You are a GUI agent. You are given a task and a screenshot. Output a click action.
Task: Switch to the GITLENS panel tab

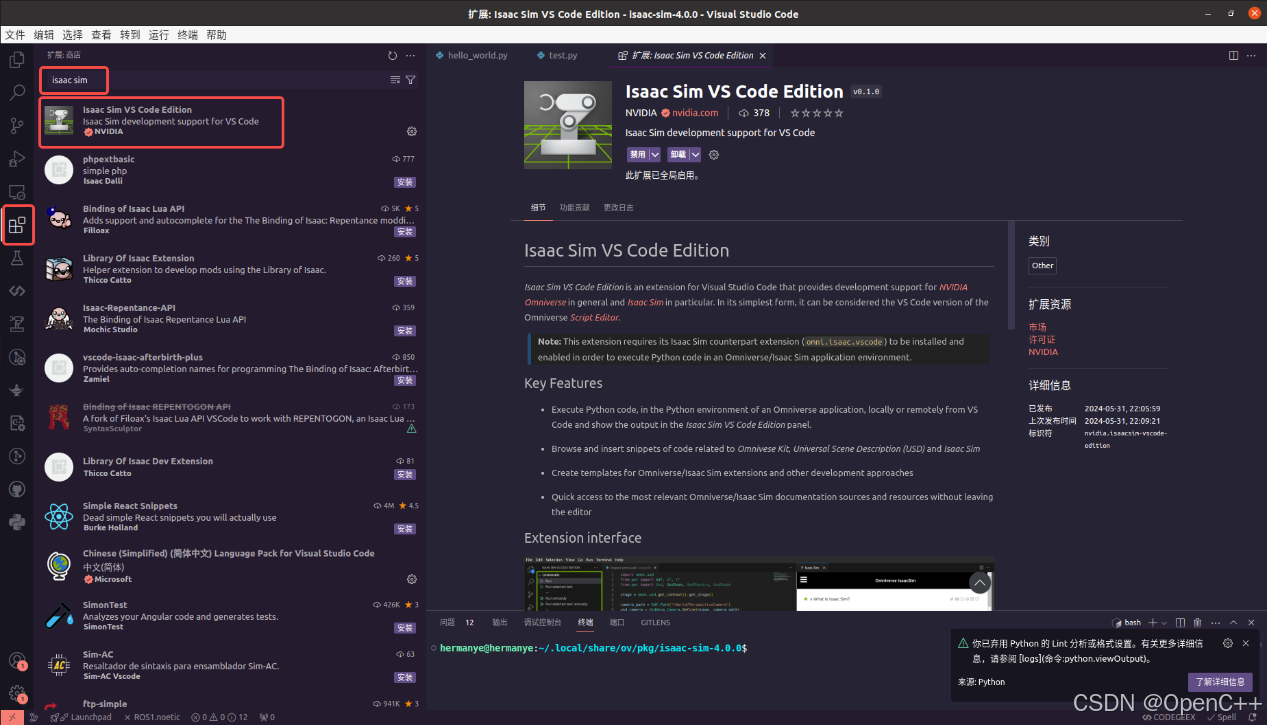click(655, 622)
